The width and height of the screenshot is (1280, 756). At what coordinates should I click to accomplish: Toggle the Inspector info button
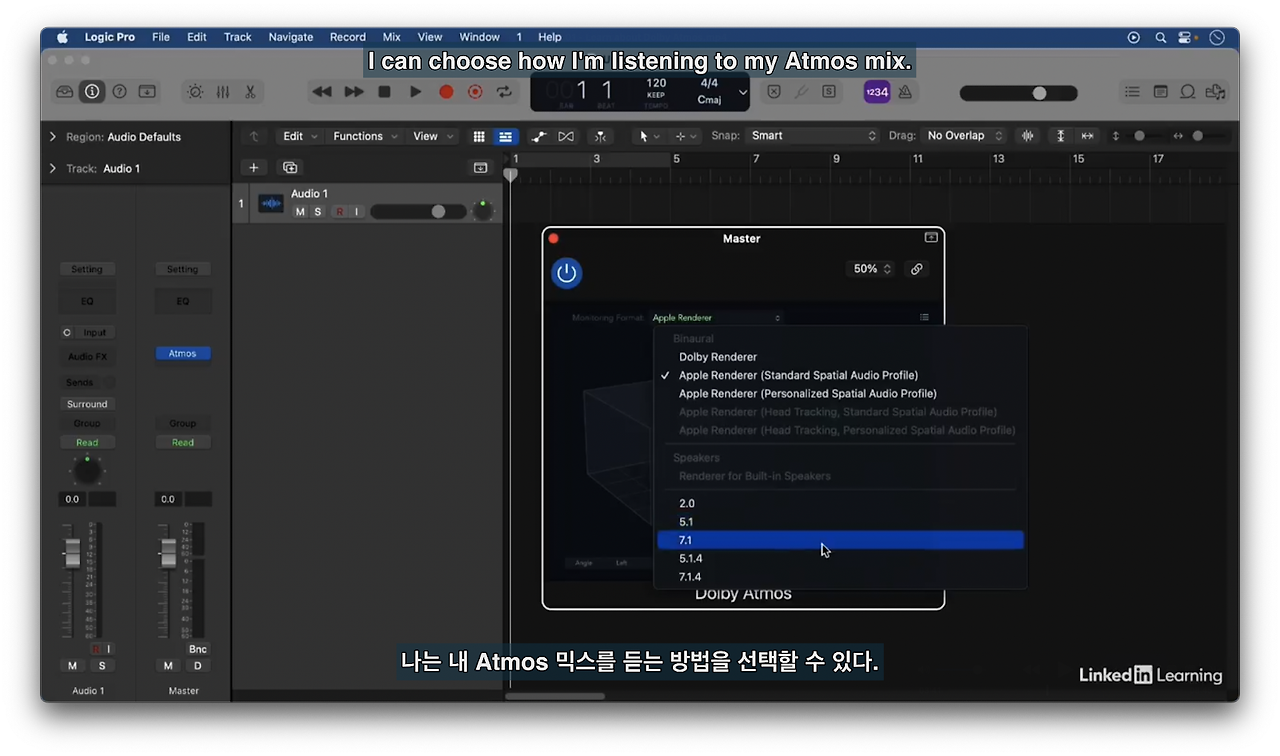(92, 92)
